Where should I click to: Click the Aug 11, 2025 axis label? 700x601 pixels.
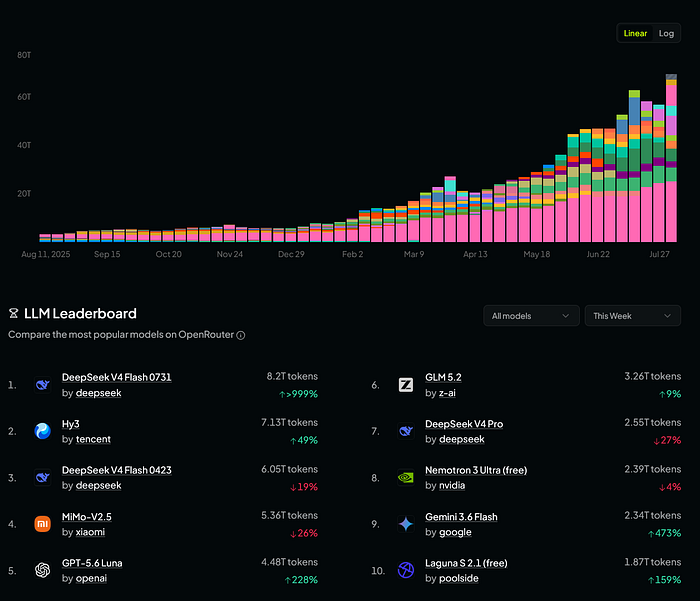tap(46, 255)
